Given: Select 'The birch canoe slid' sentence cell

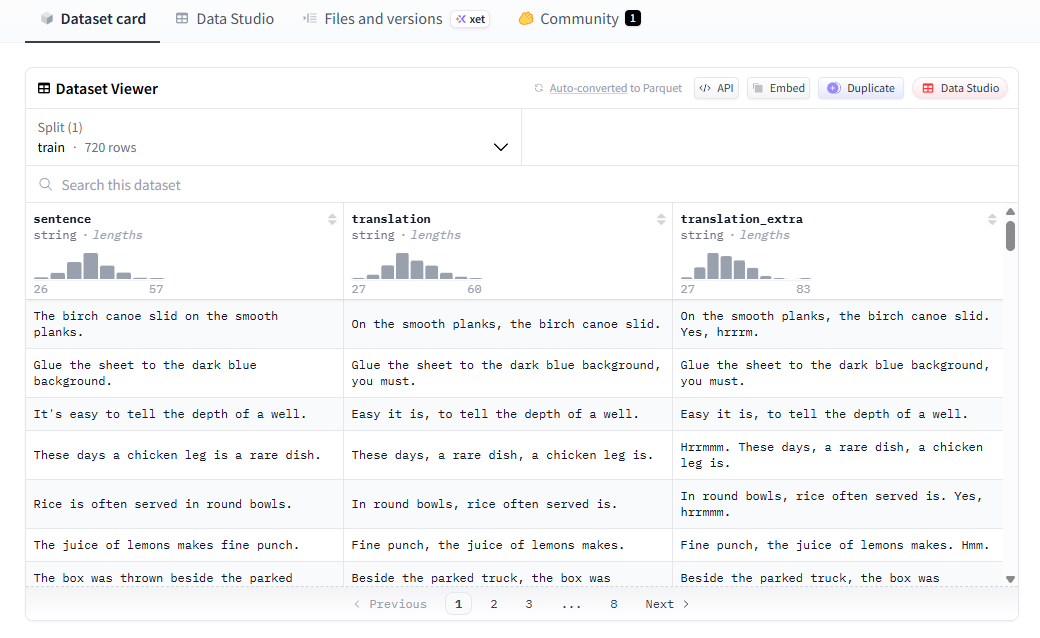Looking at the screenshot, I should [184, 324].
